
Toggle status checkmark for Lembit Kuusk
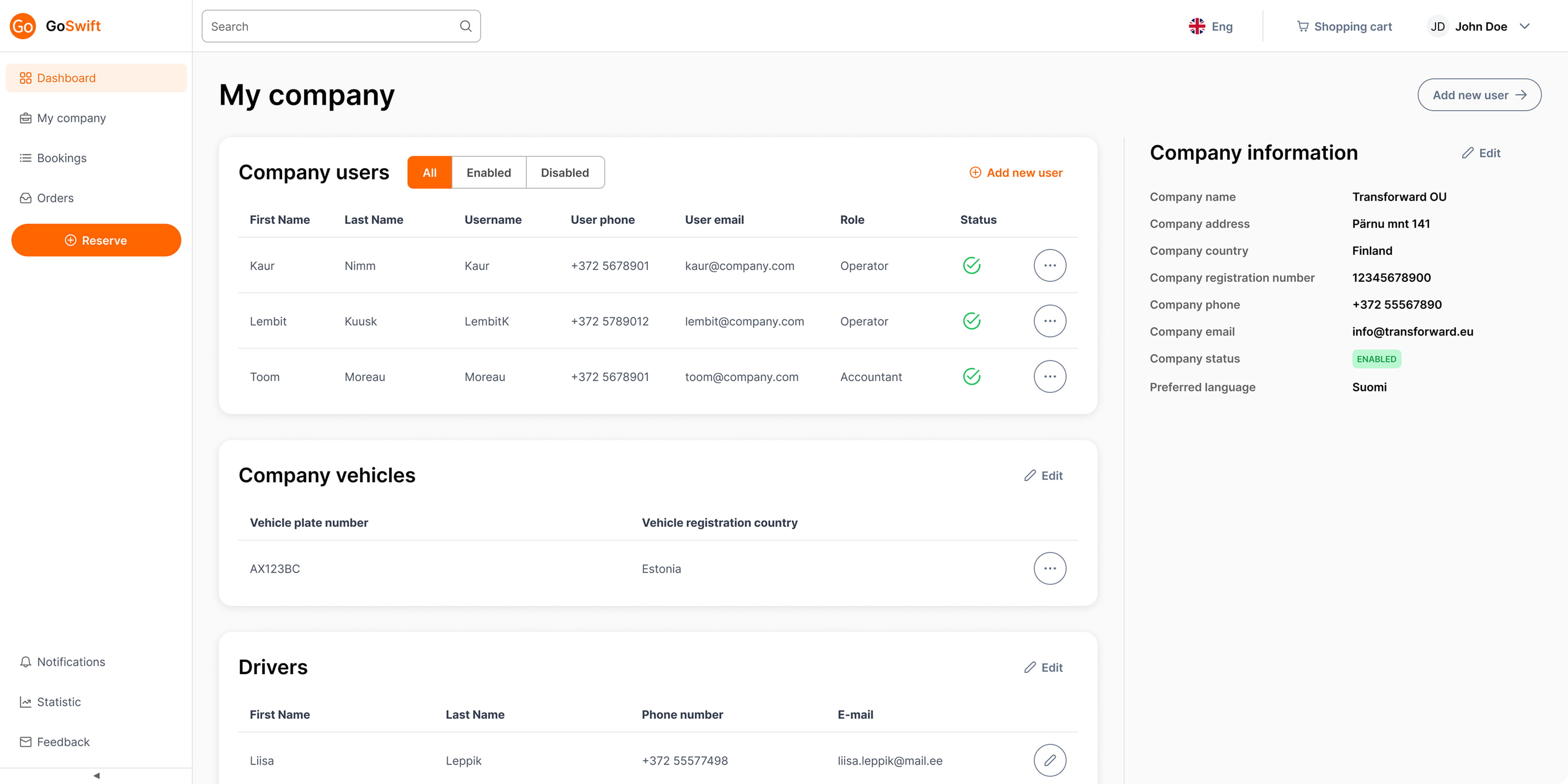tap(972, 321)
